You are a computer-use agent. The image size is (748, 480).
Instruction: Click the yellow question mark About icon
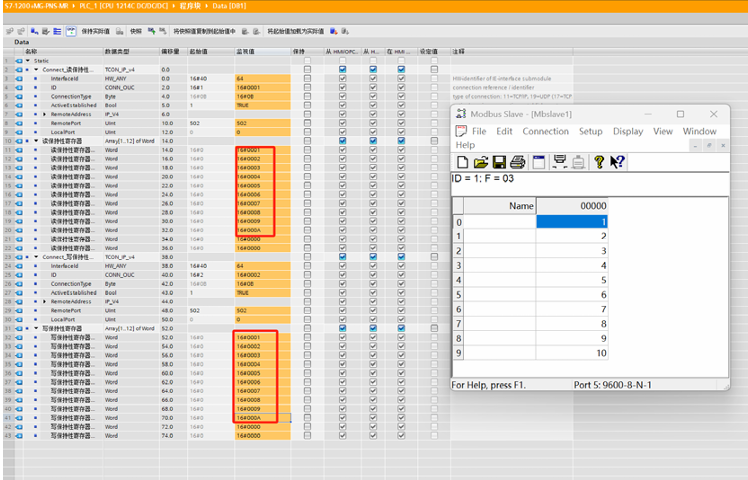pyautogui.click(x=598, y=162)
